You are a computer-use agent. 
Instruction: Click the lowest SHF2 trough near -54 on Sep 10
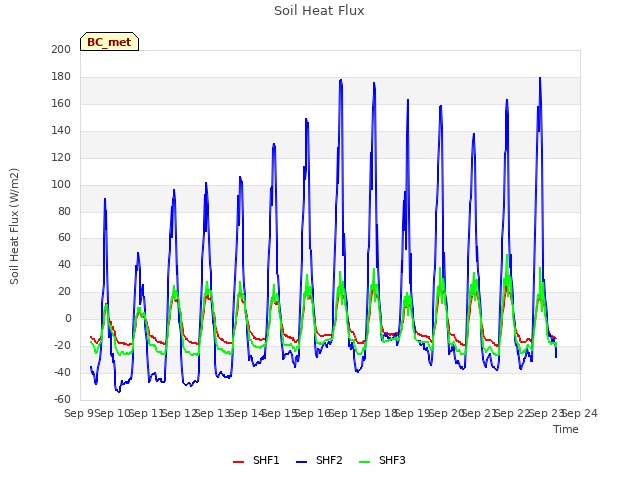click(x=118, y=392)
